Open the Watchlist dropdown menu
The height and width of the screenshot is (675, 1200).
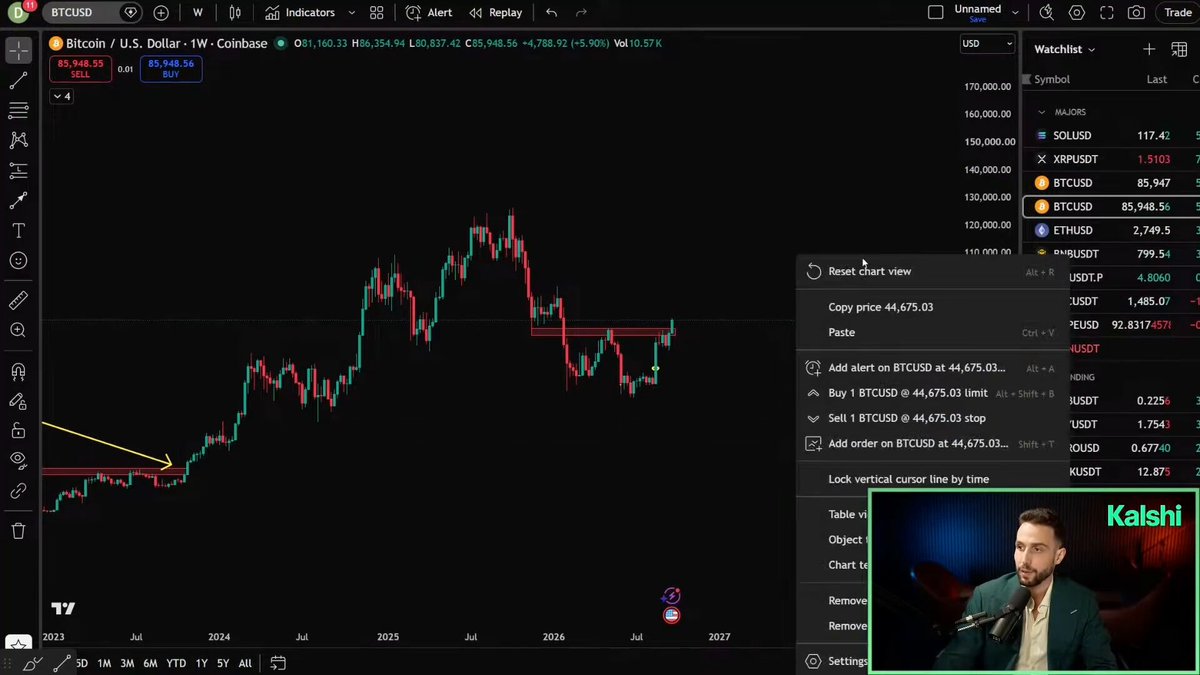click(x=1064, y=49)
